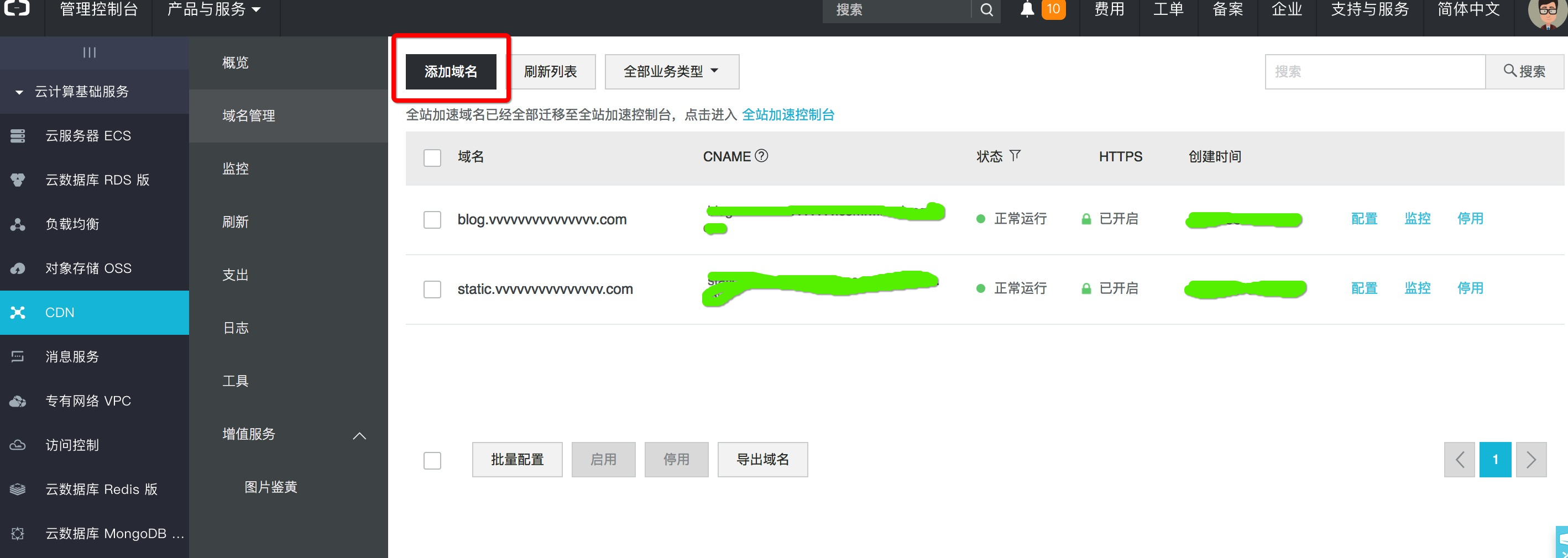Click 停用 for blog domain

click(x=1471, y=218)
